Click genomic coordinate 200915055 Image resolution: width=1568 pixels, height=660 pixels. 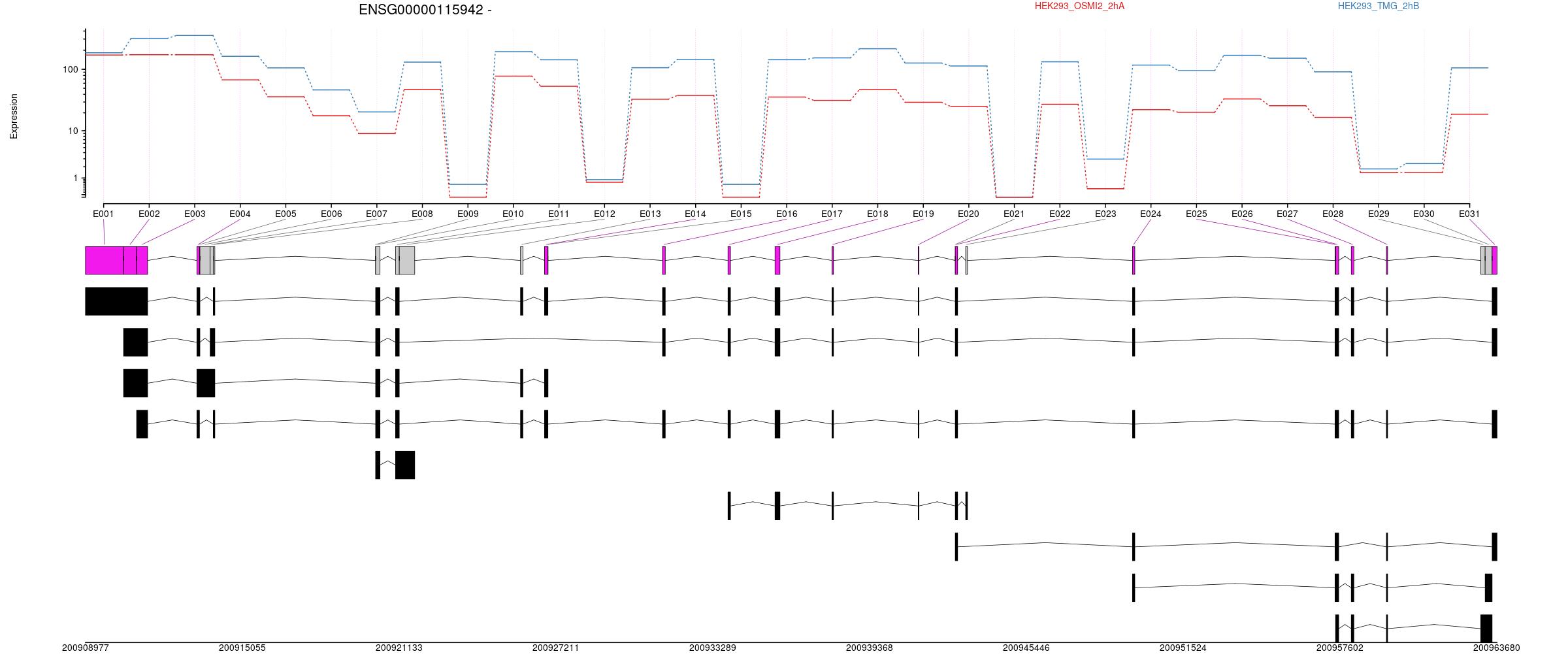point(242,648)
